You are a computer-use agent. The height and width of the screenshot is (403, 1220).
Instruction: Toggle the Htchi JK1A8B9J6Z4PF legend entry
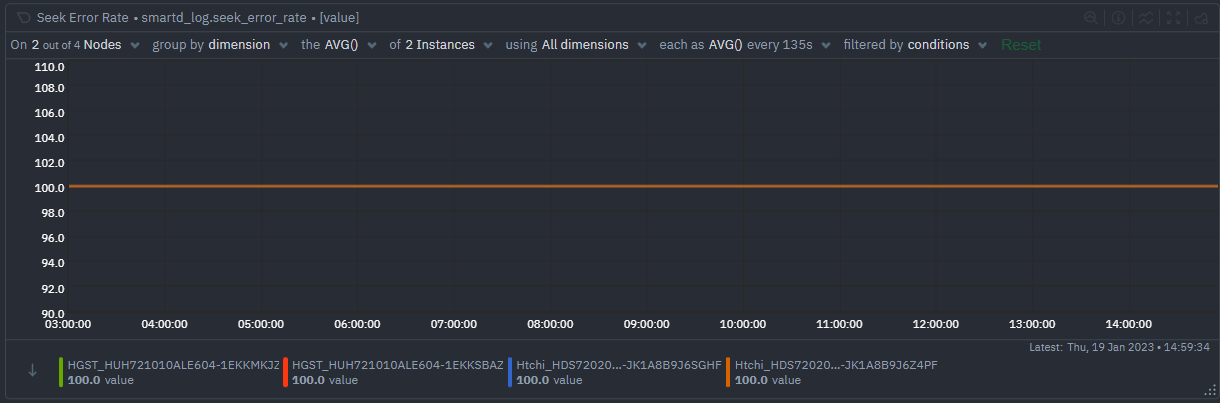(832, 372)
